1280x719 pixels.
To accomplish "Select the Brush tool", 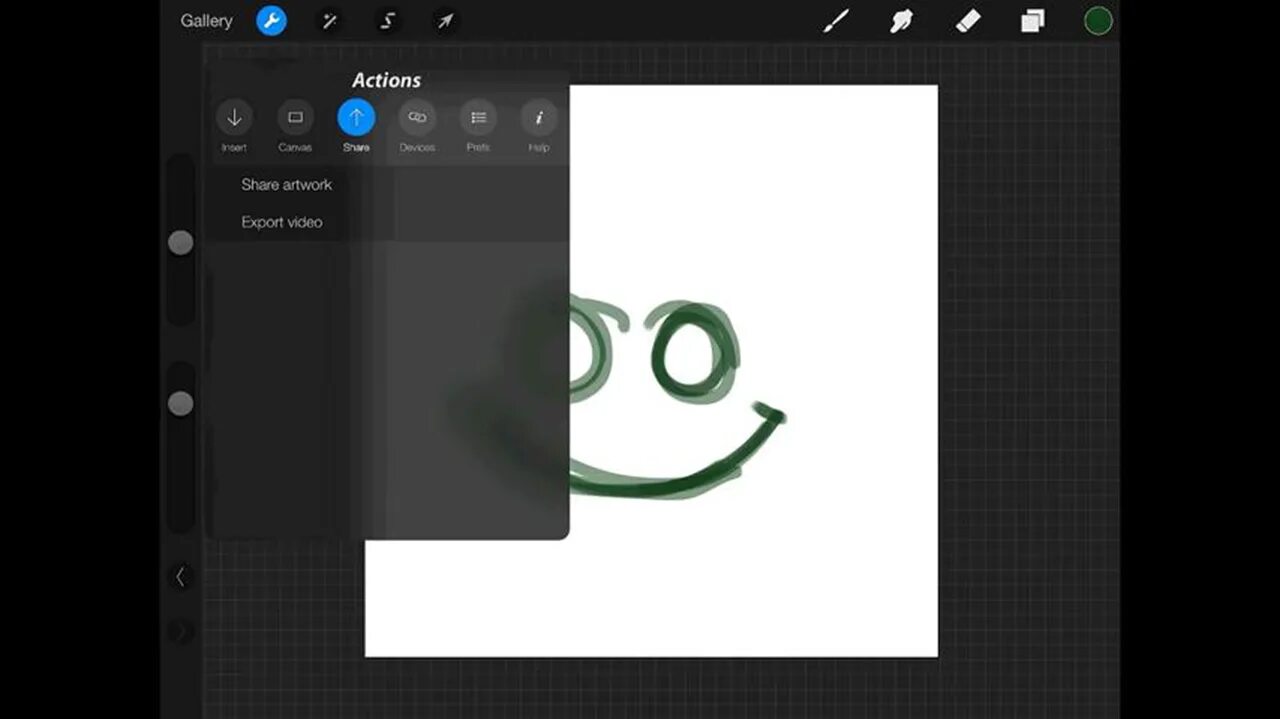I will click(836, 21).
